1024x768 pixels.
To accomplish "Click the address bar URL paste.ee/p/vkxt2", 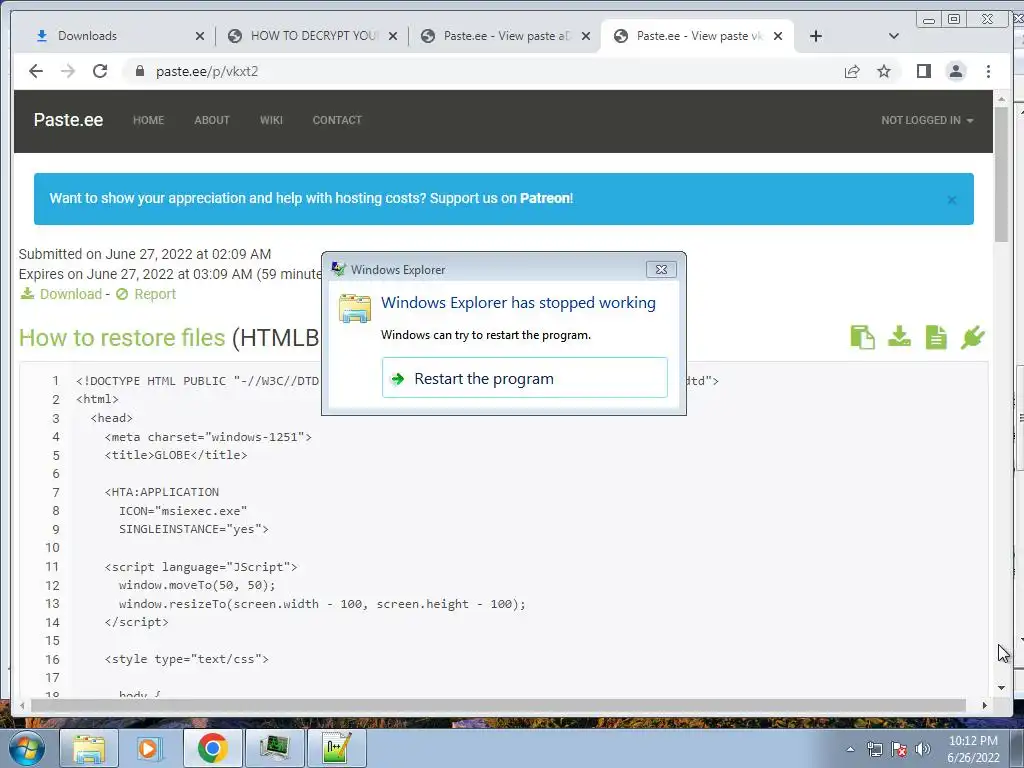I will coord(207,71).
